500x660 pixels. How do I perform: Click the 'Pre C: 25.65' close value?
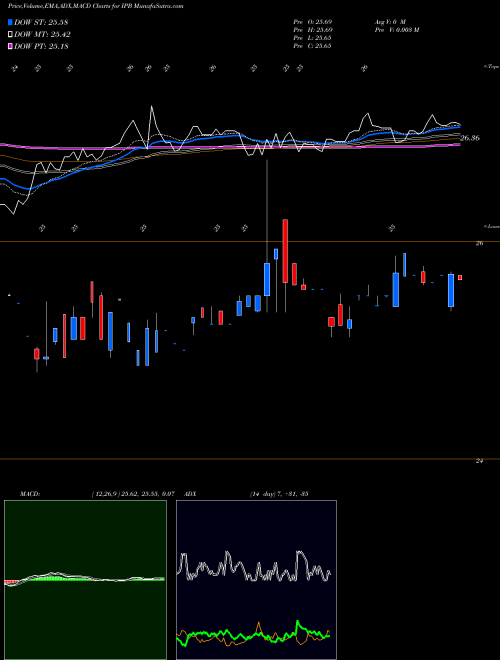pyautogui.click(x=313, y=46)
